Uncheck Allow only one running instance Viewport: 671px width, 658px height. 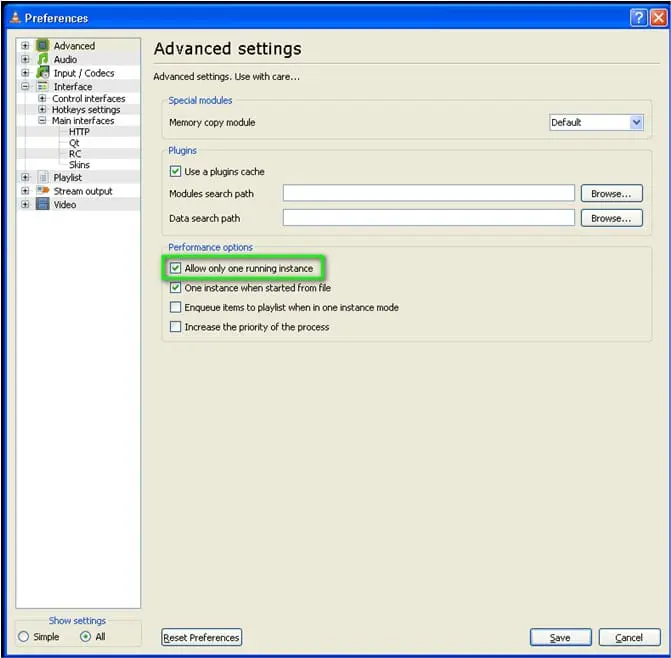(x=176, y=268)
